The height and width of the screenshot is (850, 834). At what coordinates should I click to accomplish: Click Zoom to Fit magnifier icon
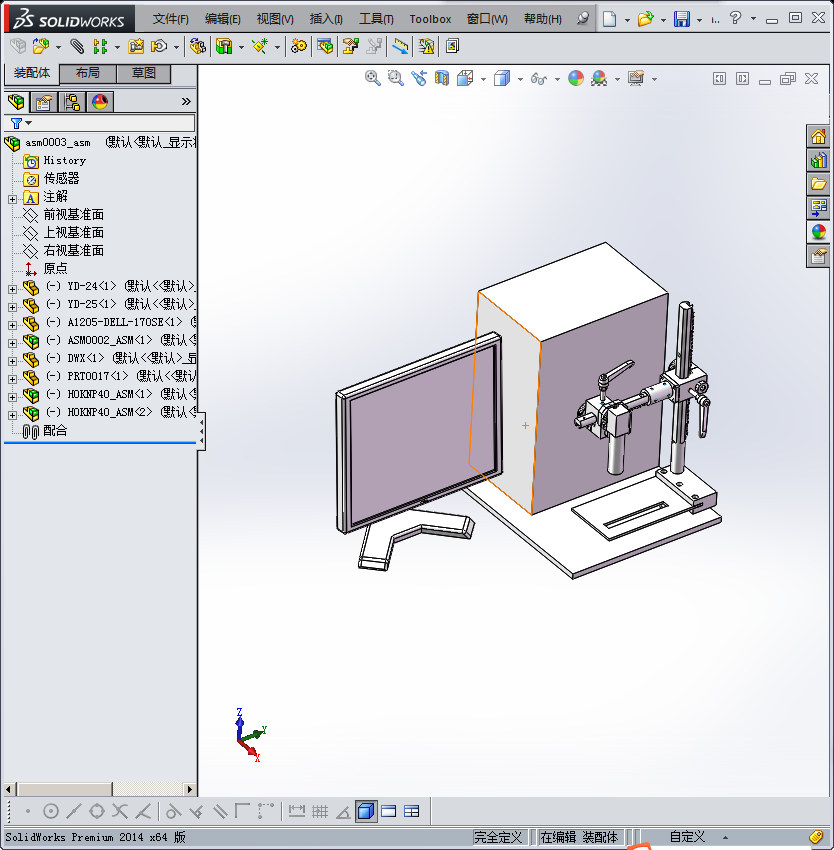click(x=373, y=79)
